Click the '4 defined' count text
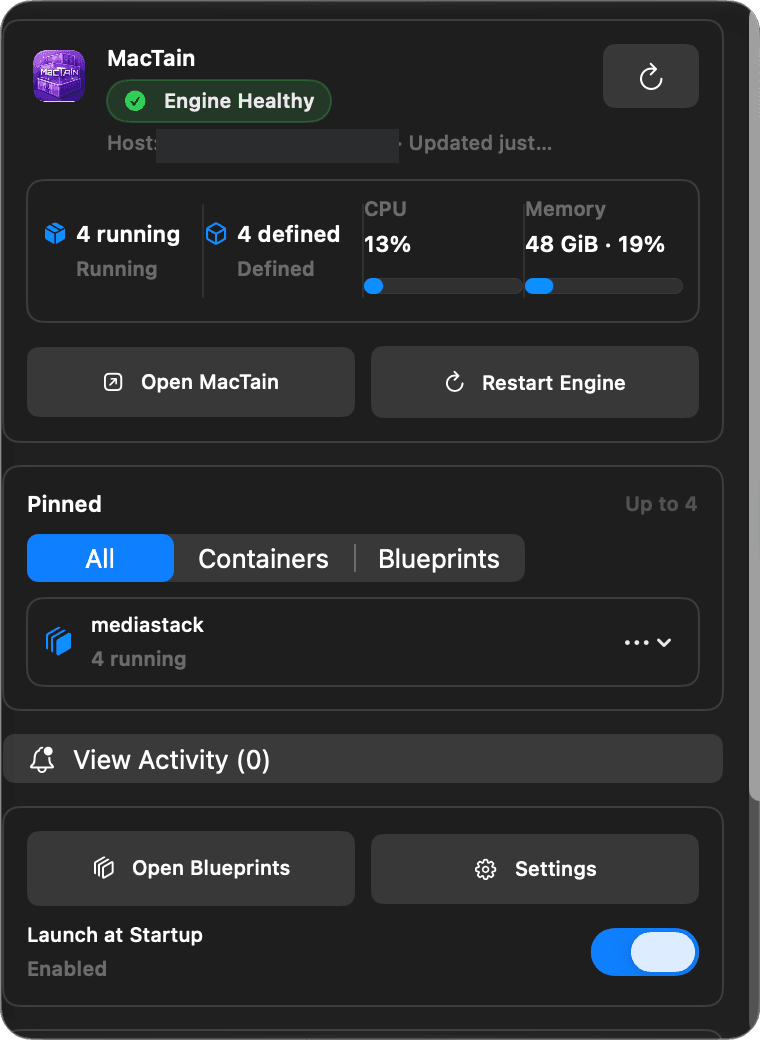The width and height of the screenshot is (760, 1040). [x=288, y=233]
